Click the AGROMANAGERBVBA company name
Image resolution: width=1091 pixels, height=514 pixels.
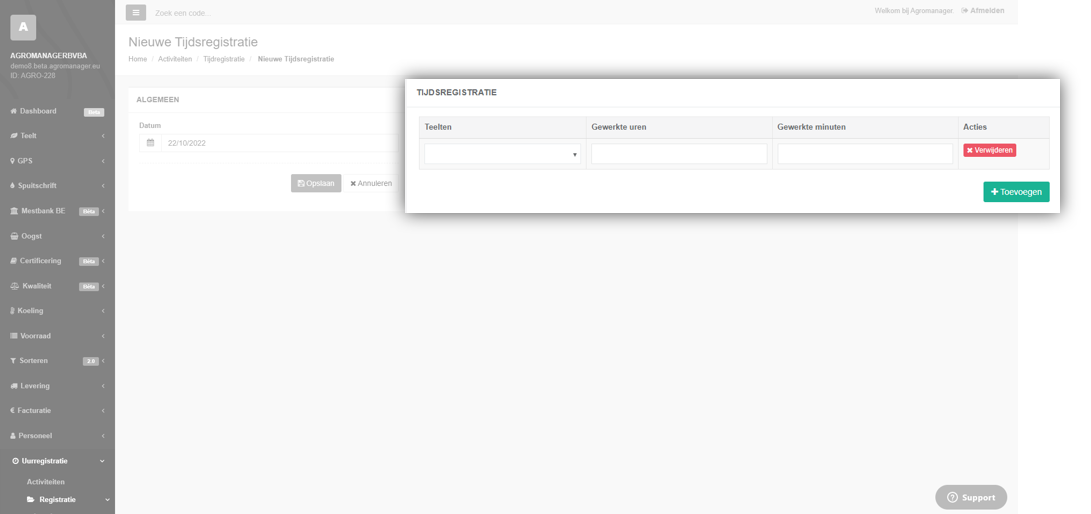pos(49,56)
